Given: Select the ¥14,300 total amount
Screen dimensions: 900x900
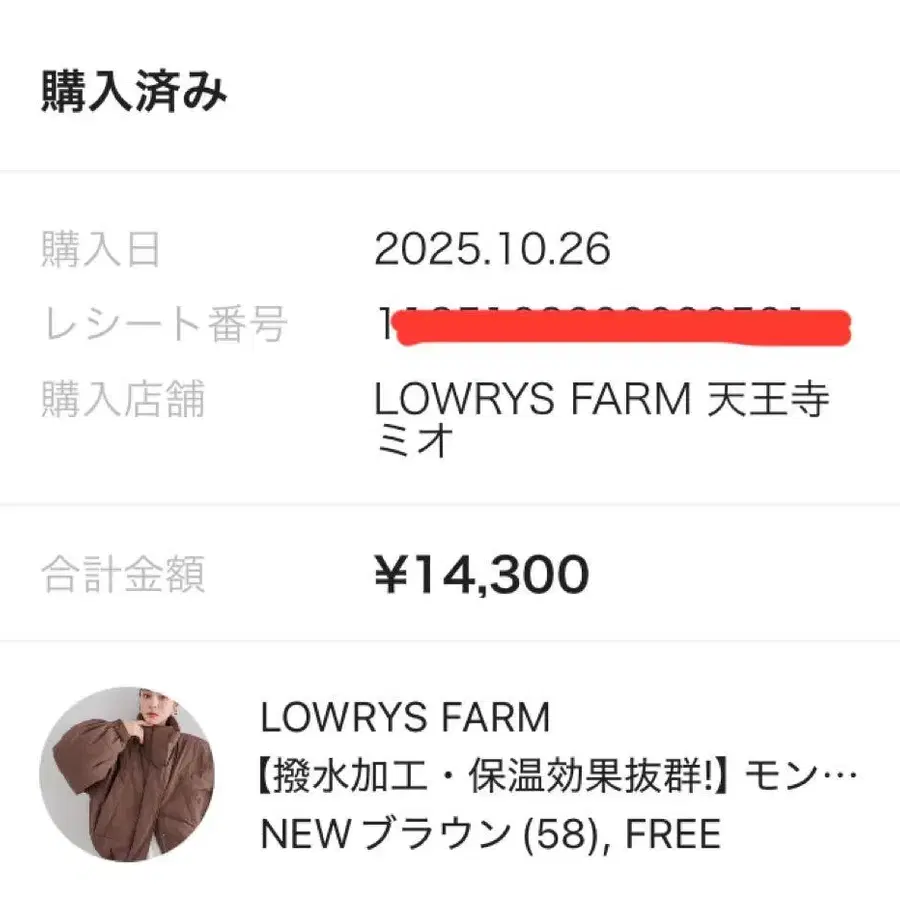Looking at the screenshot, I should 481,575.
